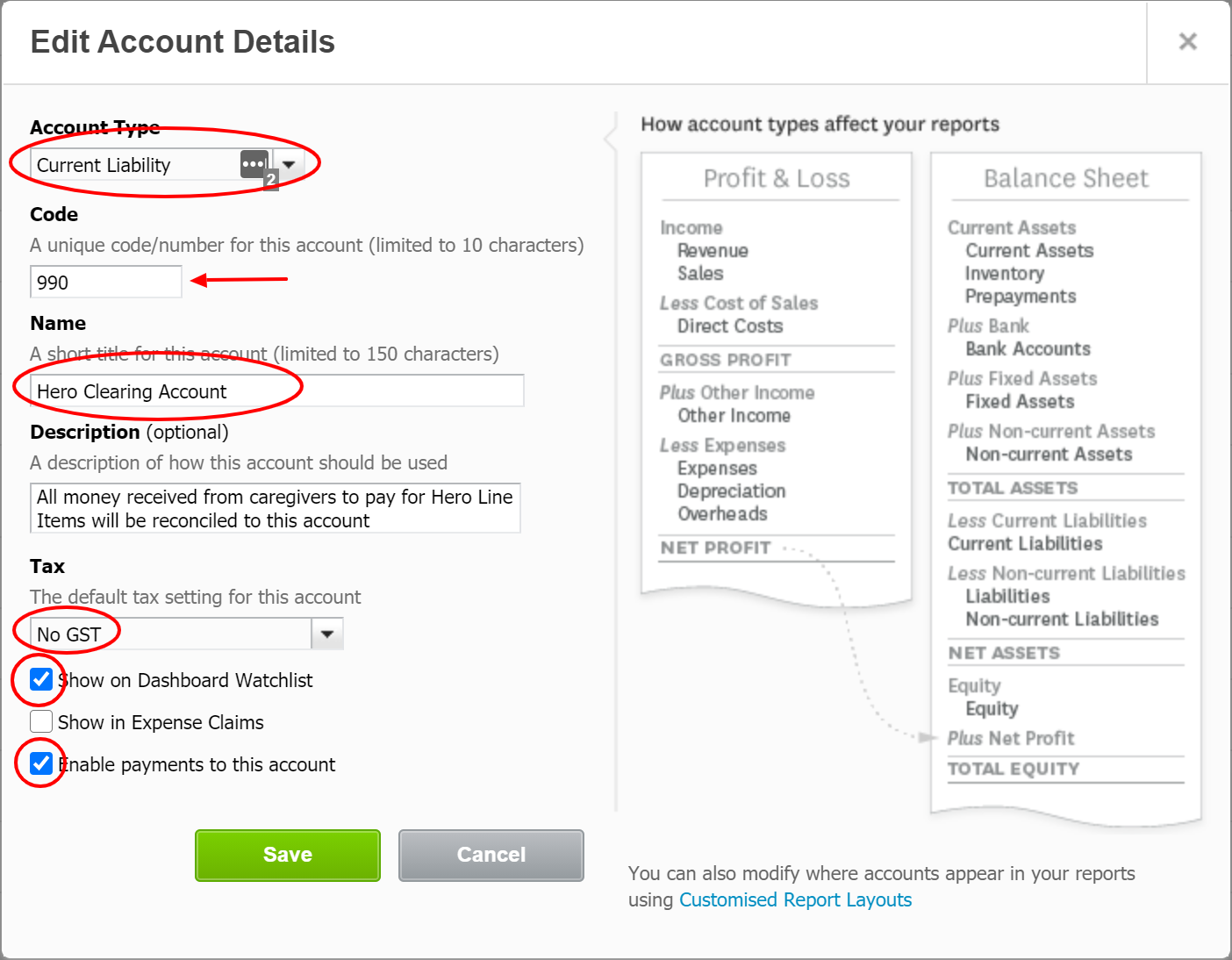1232x960 pixels.
Task: Close the Edit Account Details dialog
Action: pos(1187,41)
